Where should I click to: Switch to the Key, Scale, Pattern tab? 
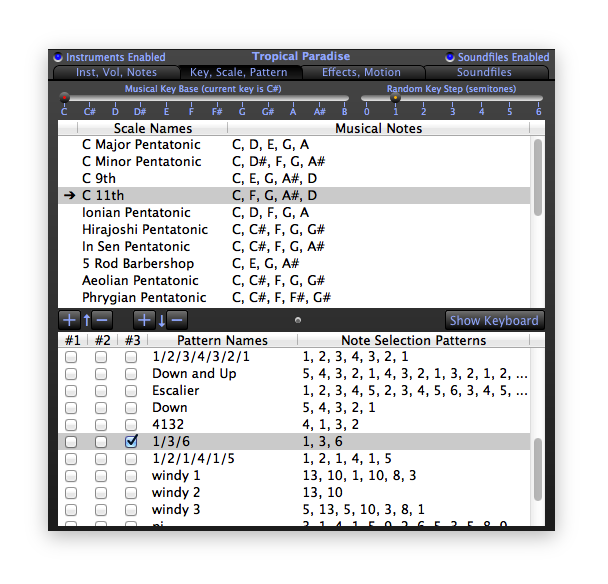(x=239, y=73)
